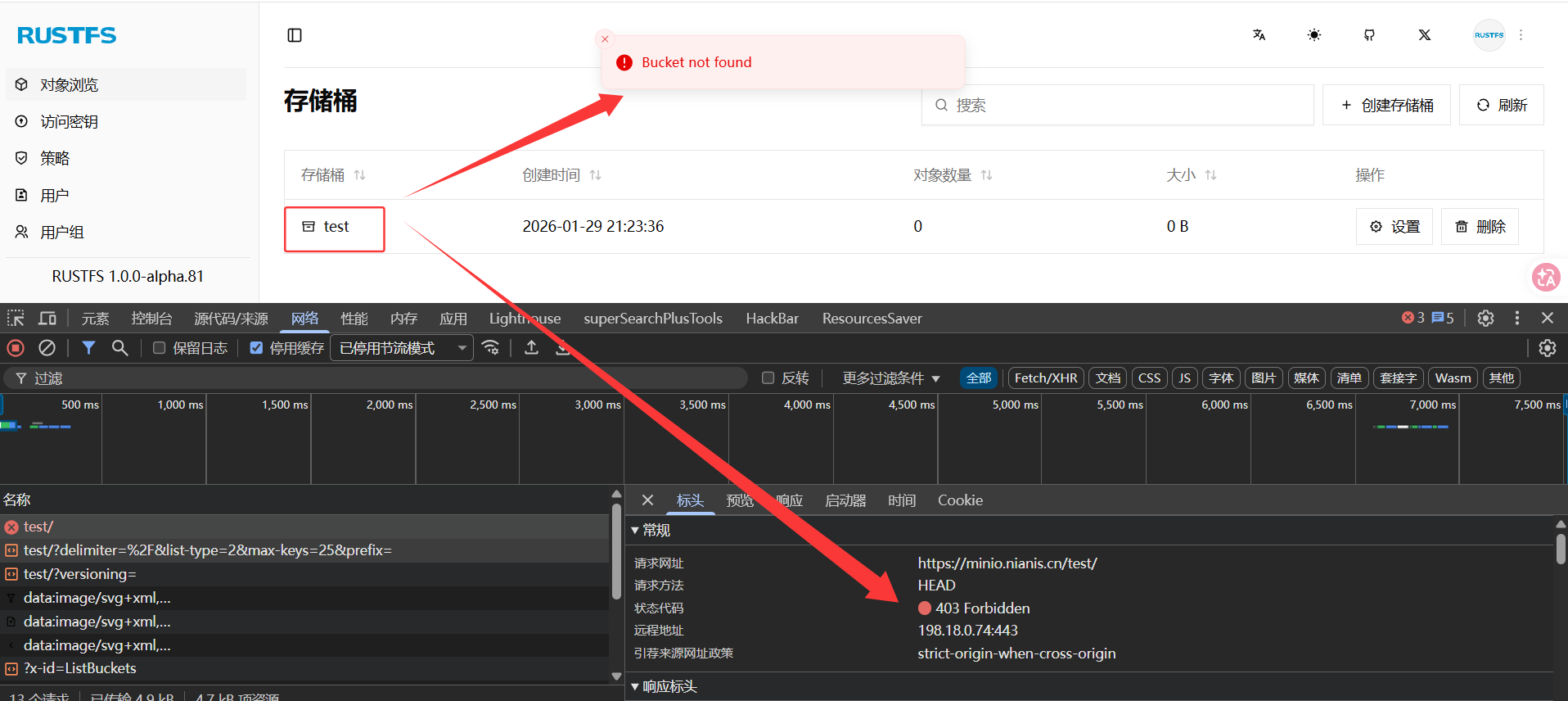Dismiss the Bucket not found toast

tap(605, 38)
